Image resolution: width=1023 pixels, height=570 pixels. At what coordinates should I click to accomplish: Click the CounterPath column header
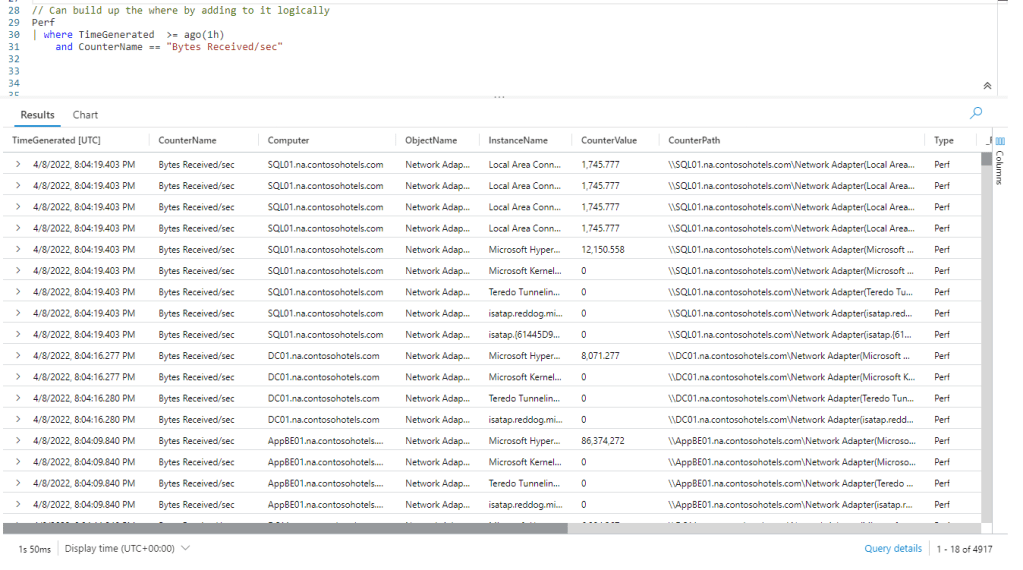pos(694,141)
